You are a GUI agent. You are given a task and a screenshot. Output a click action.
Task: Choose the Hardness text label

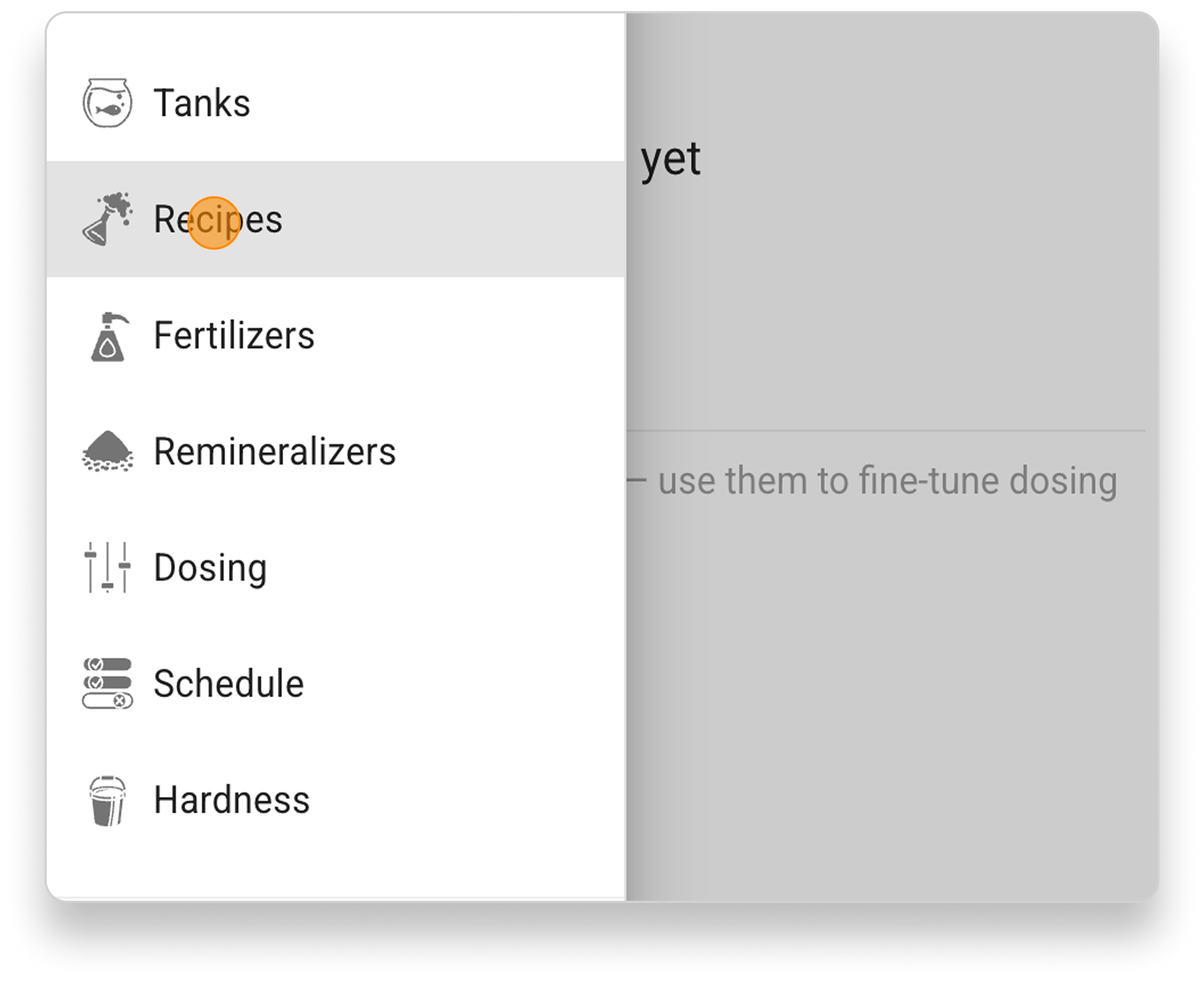(x=232, y=800)
